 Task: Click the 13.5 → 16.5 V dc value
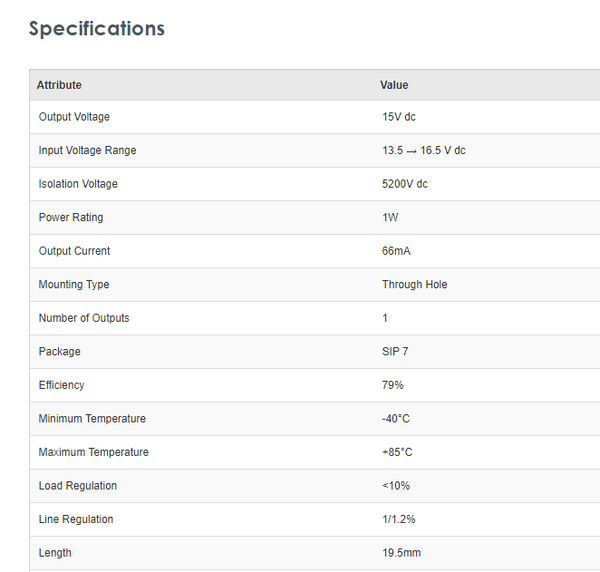(x=423, y=151)
